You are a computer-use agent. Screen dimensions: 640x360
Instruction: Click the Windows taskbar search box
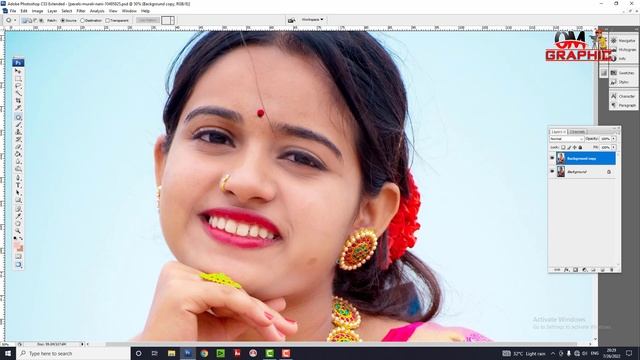point(73,353)
